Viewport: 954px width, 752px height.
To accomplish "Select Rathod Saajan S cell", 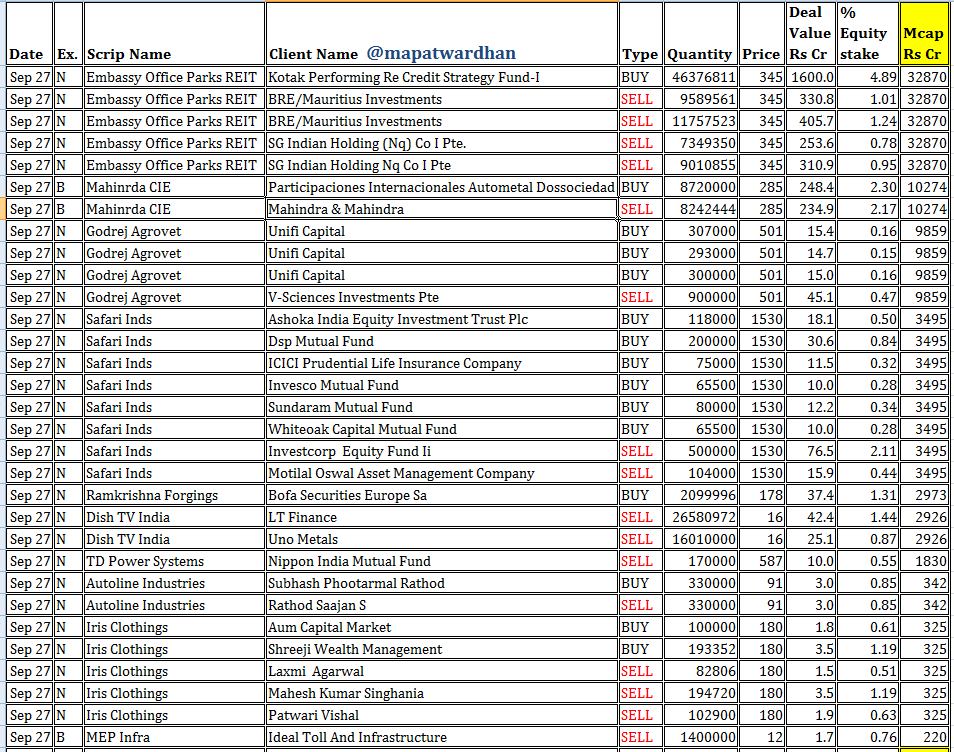I will 442,605.
